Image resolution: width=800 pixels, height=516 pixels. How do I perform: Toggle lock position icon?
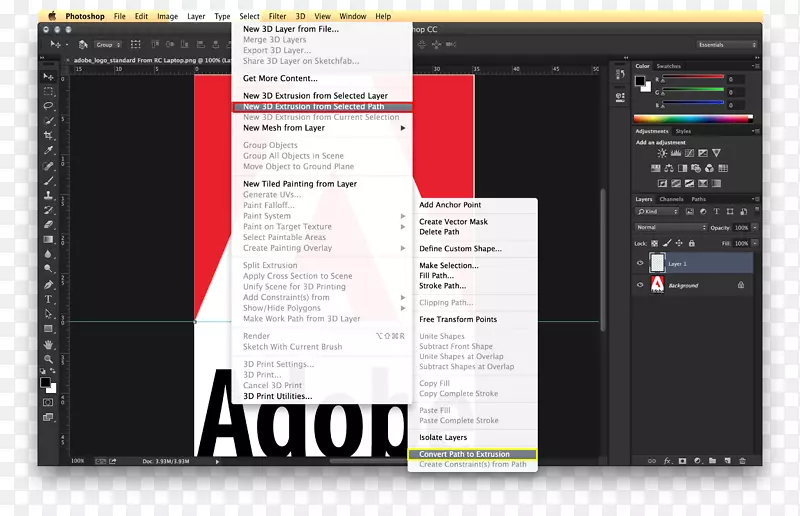pos(679,243)
